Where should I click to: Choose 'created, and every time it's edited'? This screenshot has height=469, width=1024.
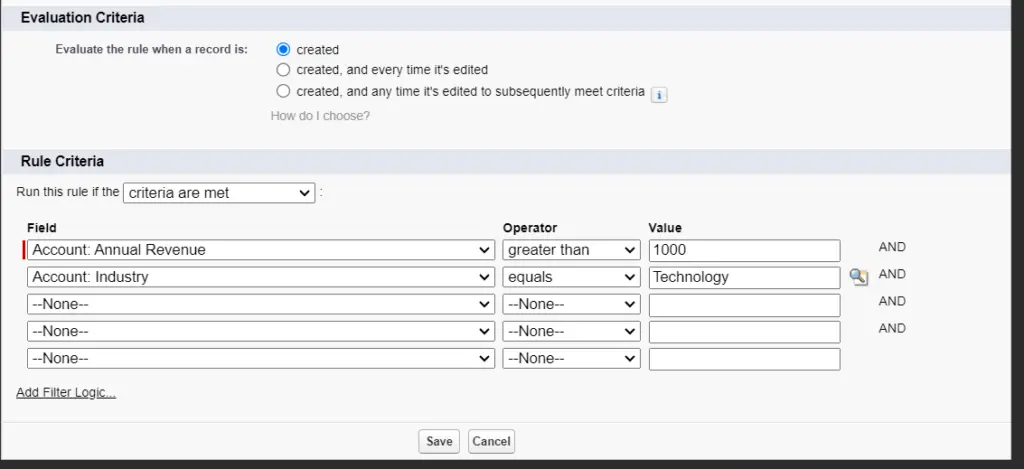coord(283,70)
